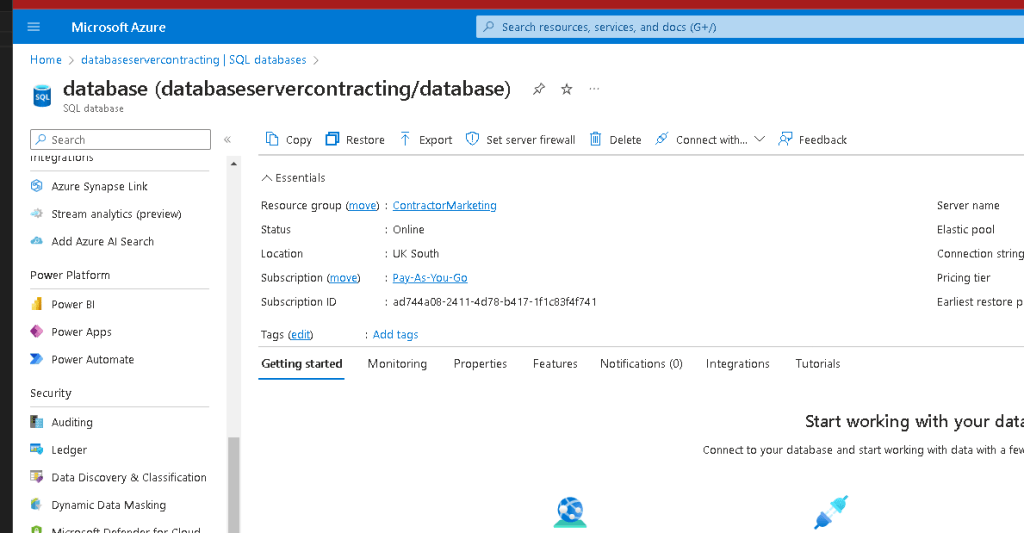The image size is (1024, 533).
Task: Switch to the Properties tab
Action: point(480,364)
